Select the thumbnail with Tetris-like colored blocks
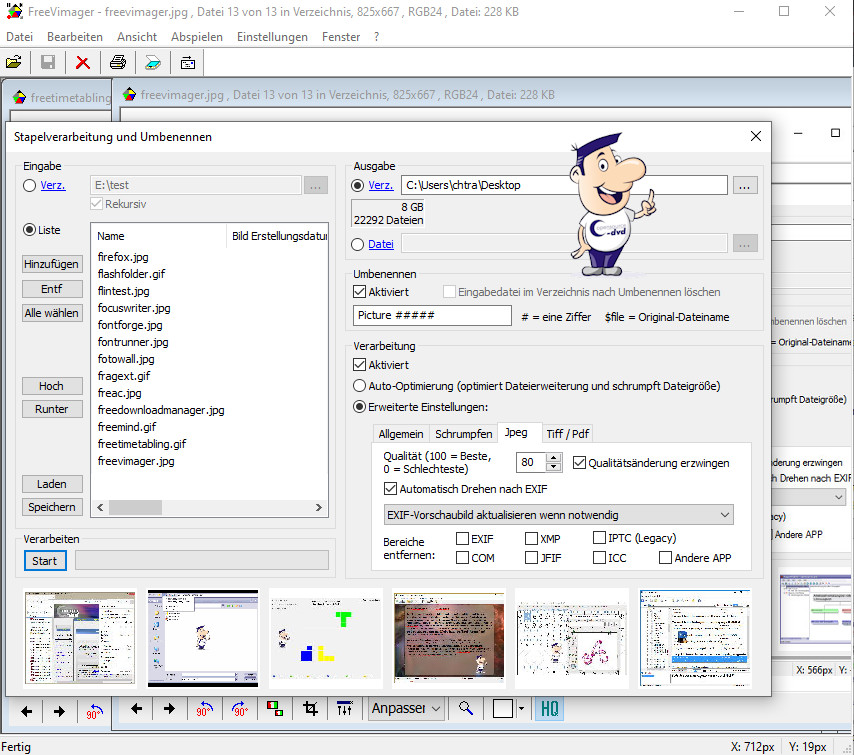 click(x=326, y=637)
